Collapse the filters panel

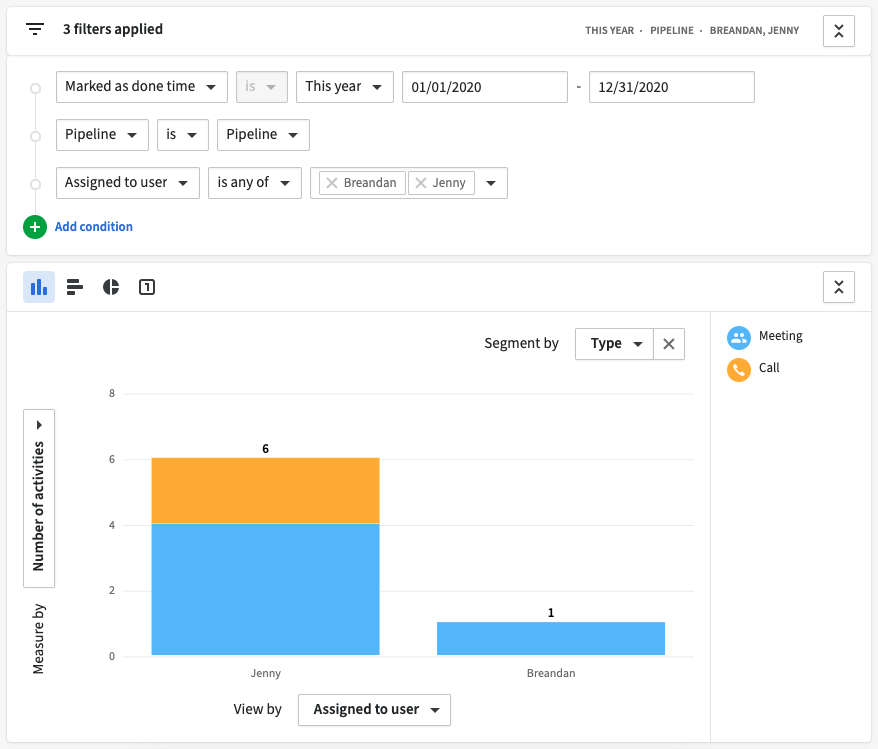[838, 31]
